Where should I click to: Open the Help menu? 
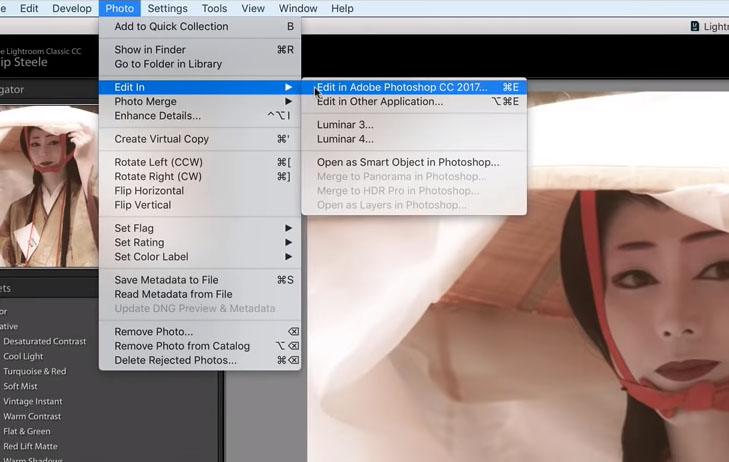342,8
